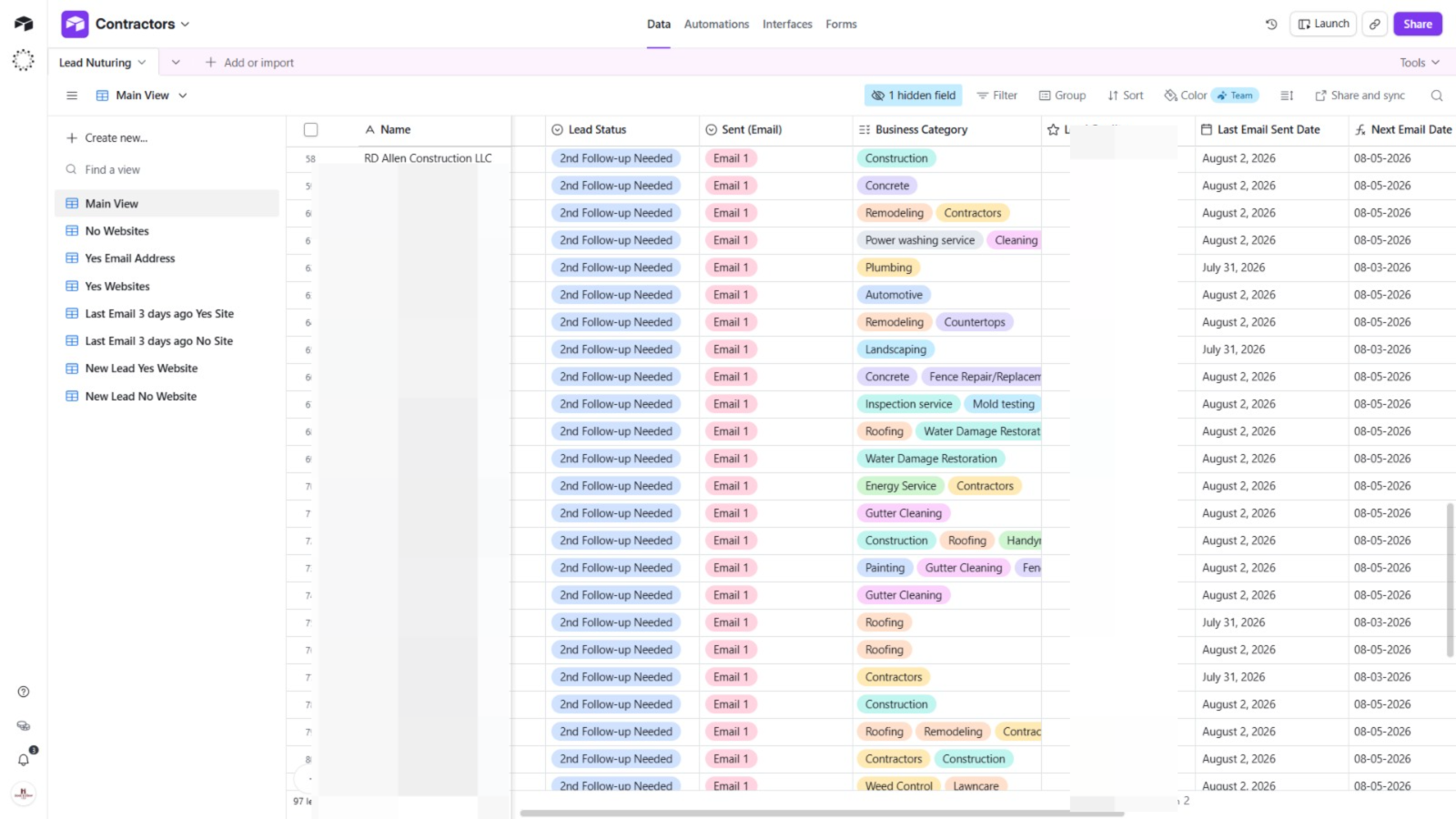This screenshot has width=1456, height=819.
Task: Click the Launch button
Action: (1323, 25)
